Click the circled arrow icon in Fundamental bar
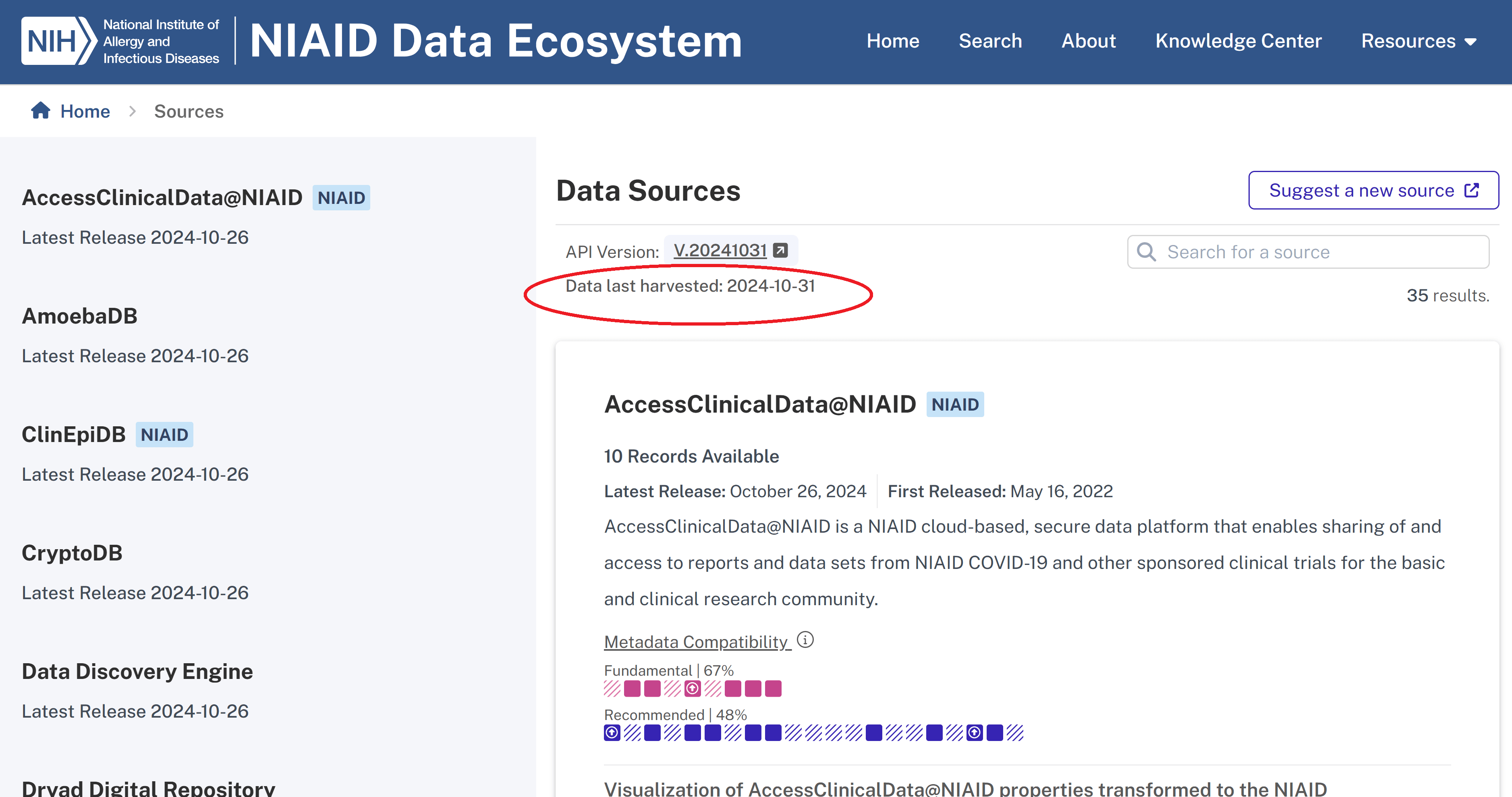This screenshot has width=1512, height=797. [x=693, y=689]
